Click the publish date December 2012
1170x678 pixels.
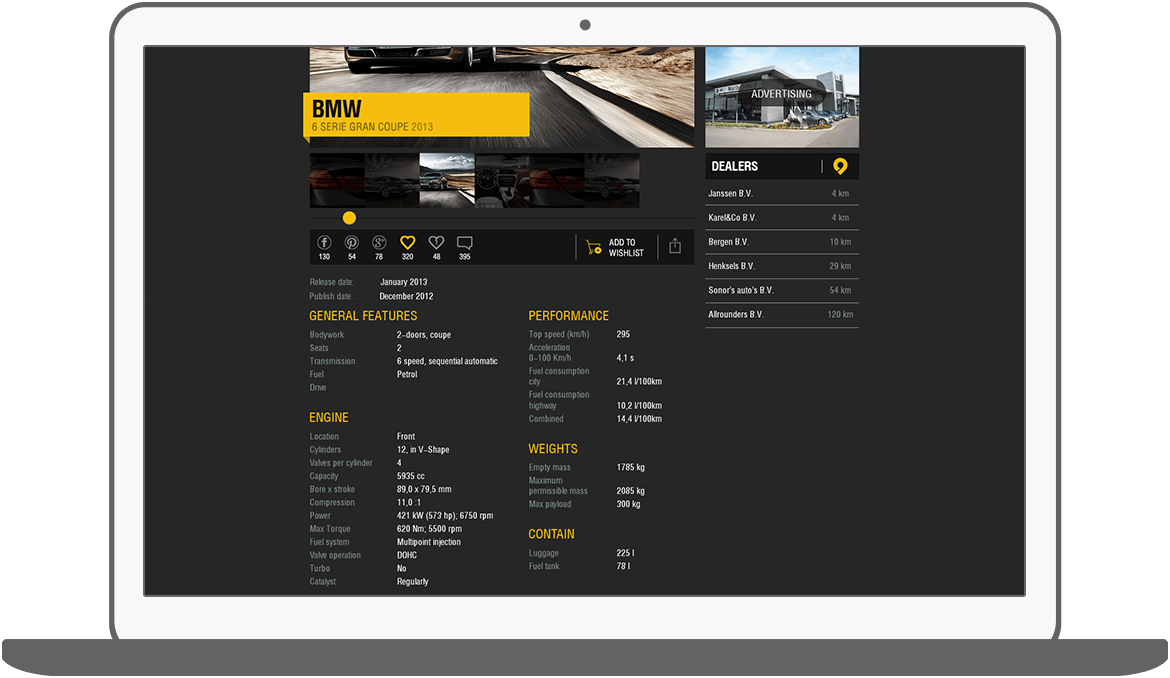407,296
